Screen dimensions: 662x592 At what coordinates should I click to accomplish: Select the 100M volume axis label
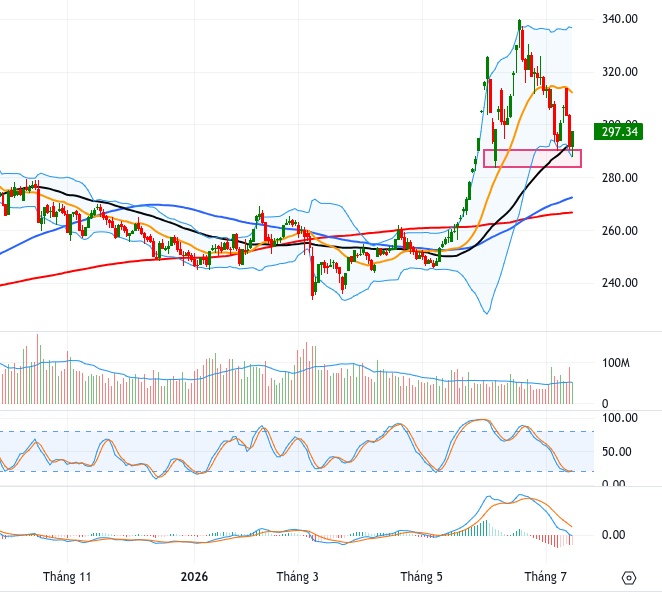tap(616, 363)
